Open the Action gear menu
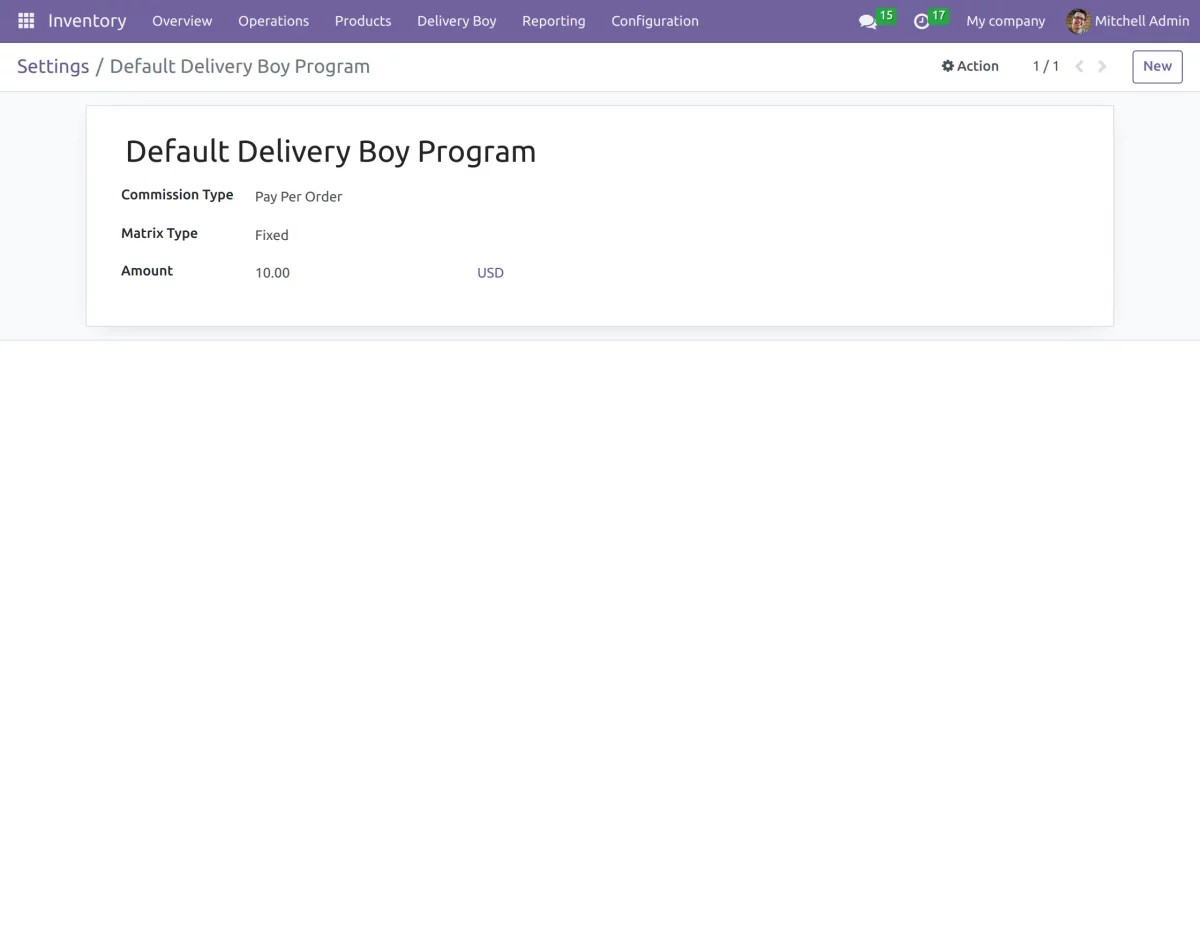The width and height of the screenshot is (1200, 943). [x=969, y=66]
